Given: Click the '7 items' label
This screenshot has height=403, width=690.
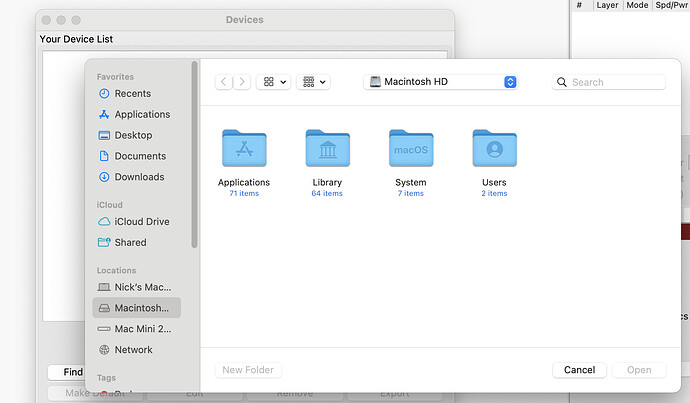Looking at the screenshot, I should coord(411,194).
